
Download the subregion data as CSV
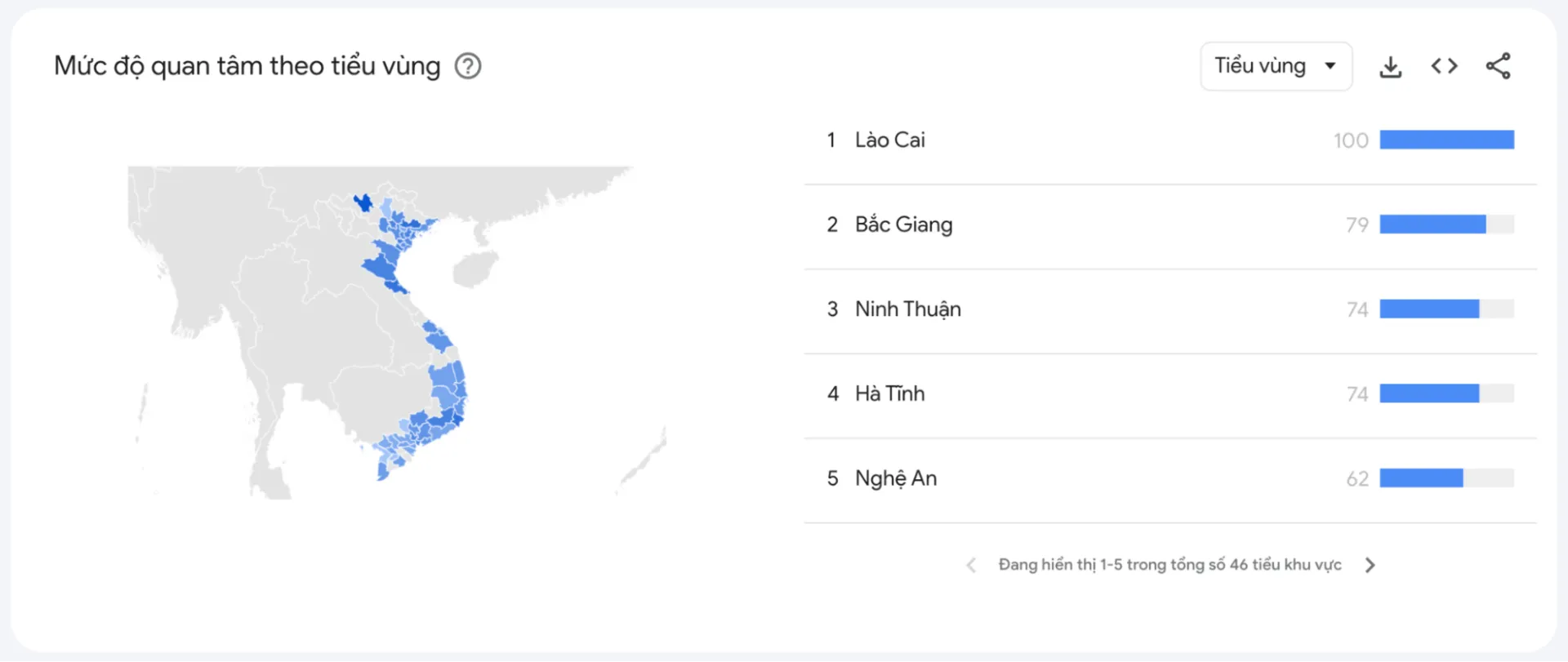pyautogui.click(x=1391, y=66)
